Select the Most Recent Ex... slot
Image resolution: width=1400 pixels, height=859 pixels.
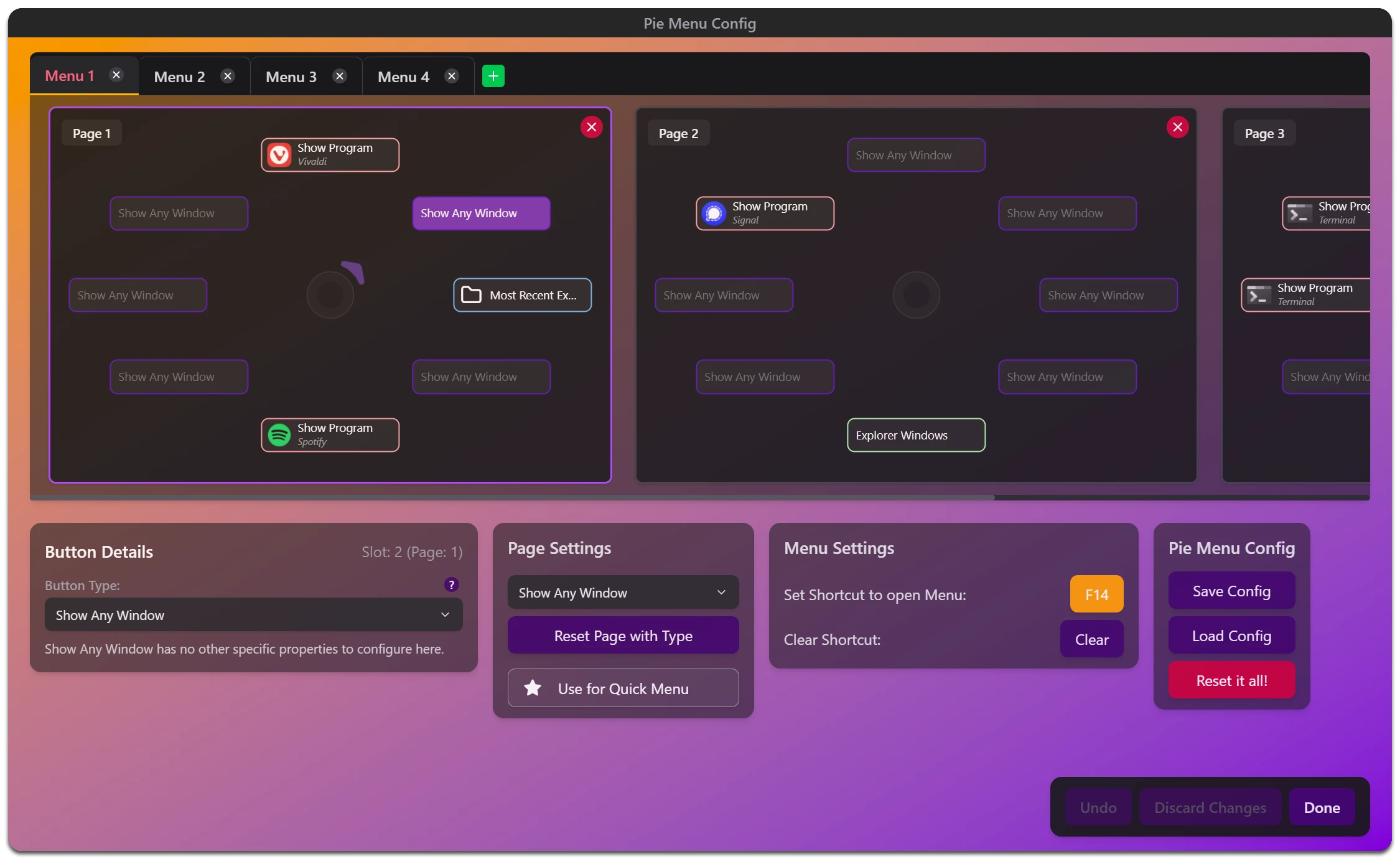coord(522,295)
